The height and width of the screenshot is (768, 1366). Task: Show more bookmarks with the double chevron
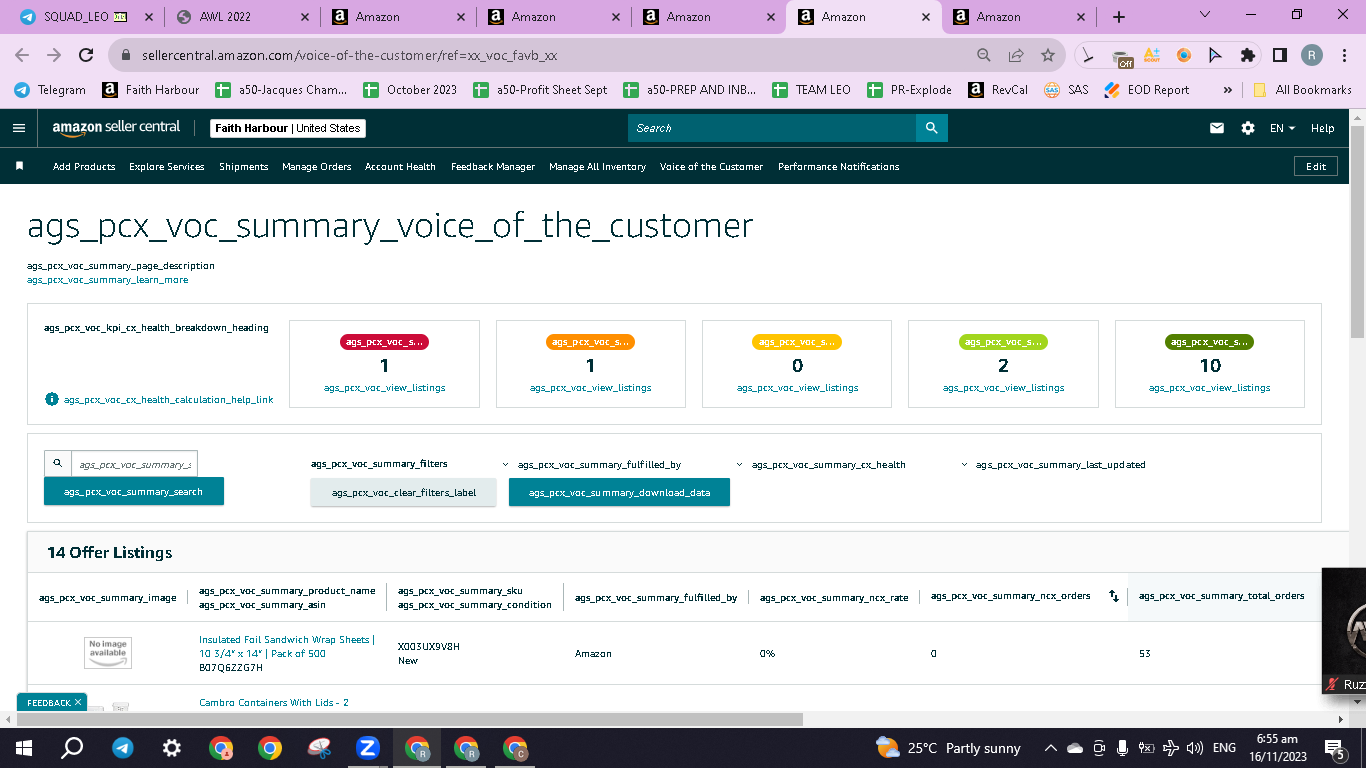(x=1227, y=90)
